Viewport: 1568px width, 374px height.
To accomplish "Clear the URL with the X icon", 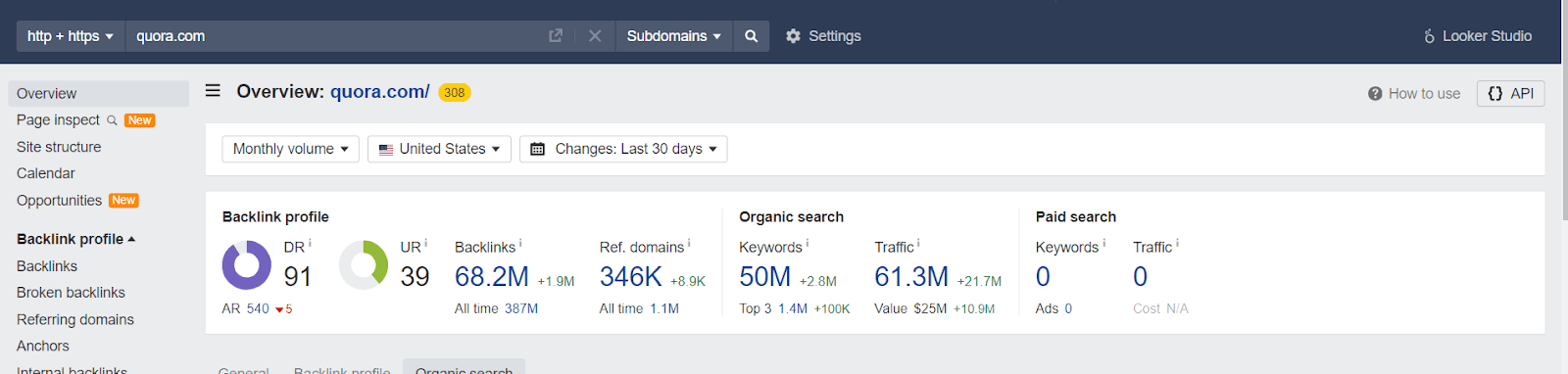I will (x=595, y=36).
